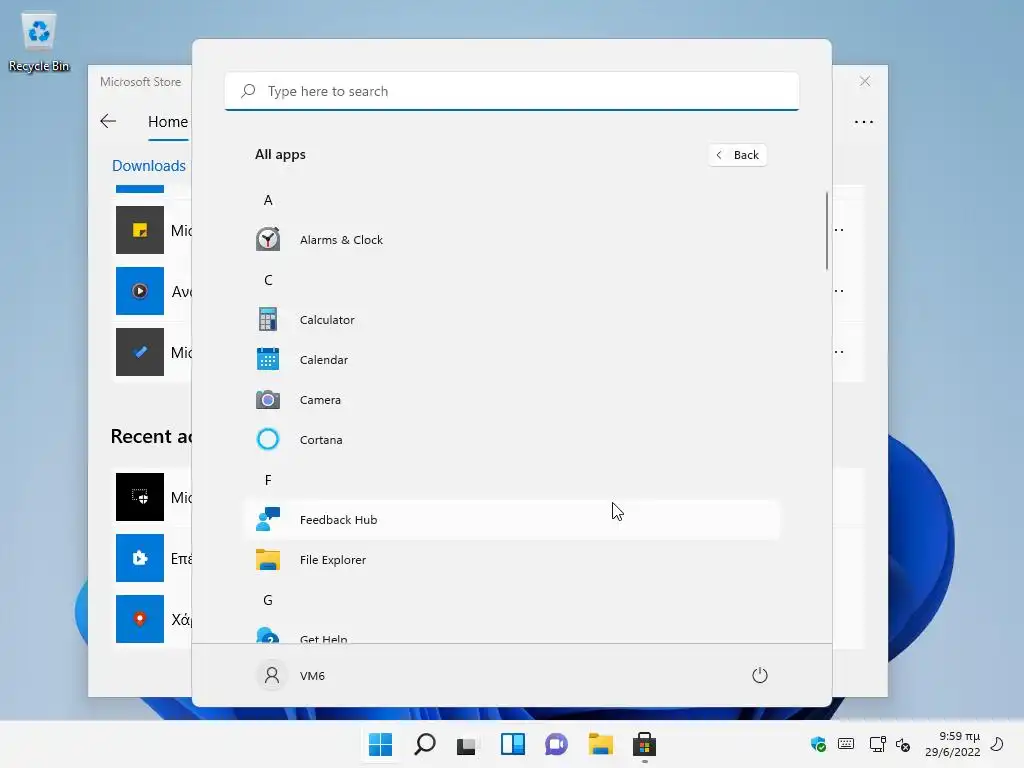This screenshot has width=1024, height=768.
Task: Open the Microsoft Store more options menu
Action: [x=863, y=121]
